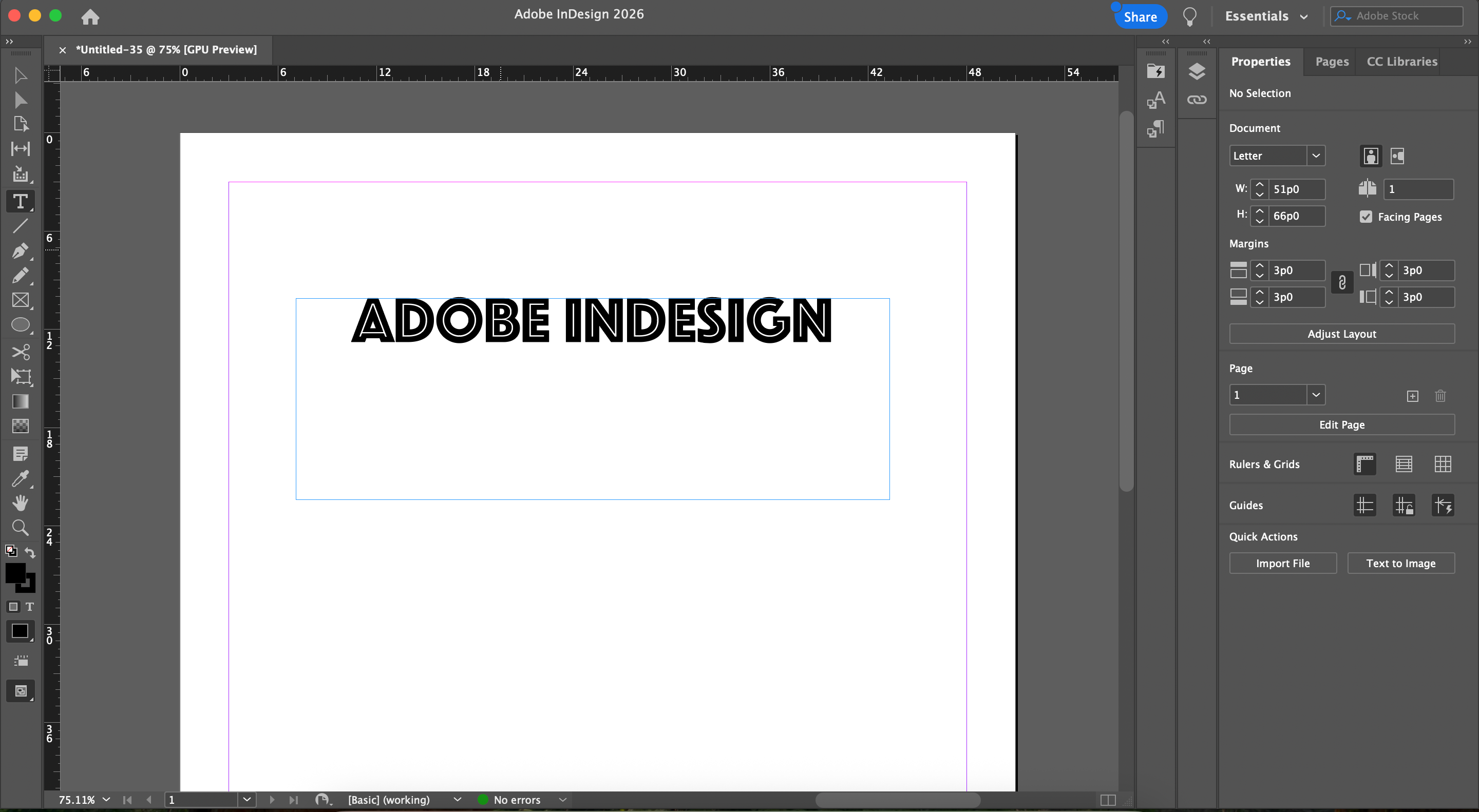
Task: Expand the Essentials workspace menu
Action: click(1266, 16)
